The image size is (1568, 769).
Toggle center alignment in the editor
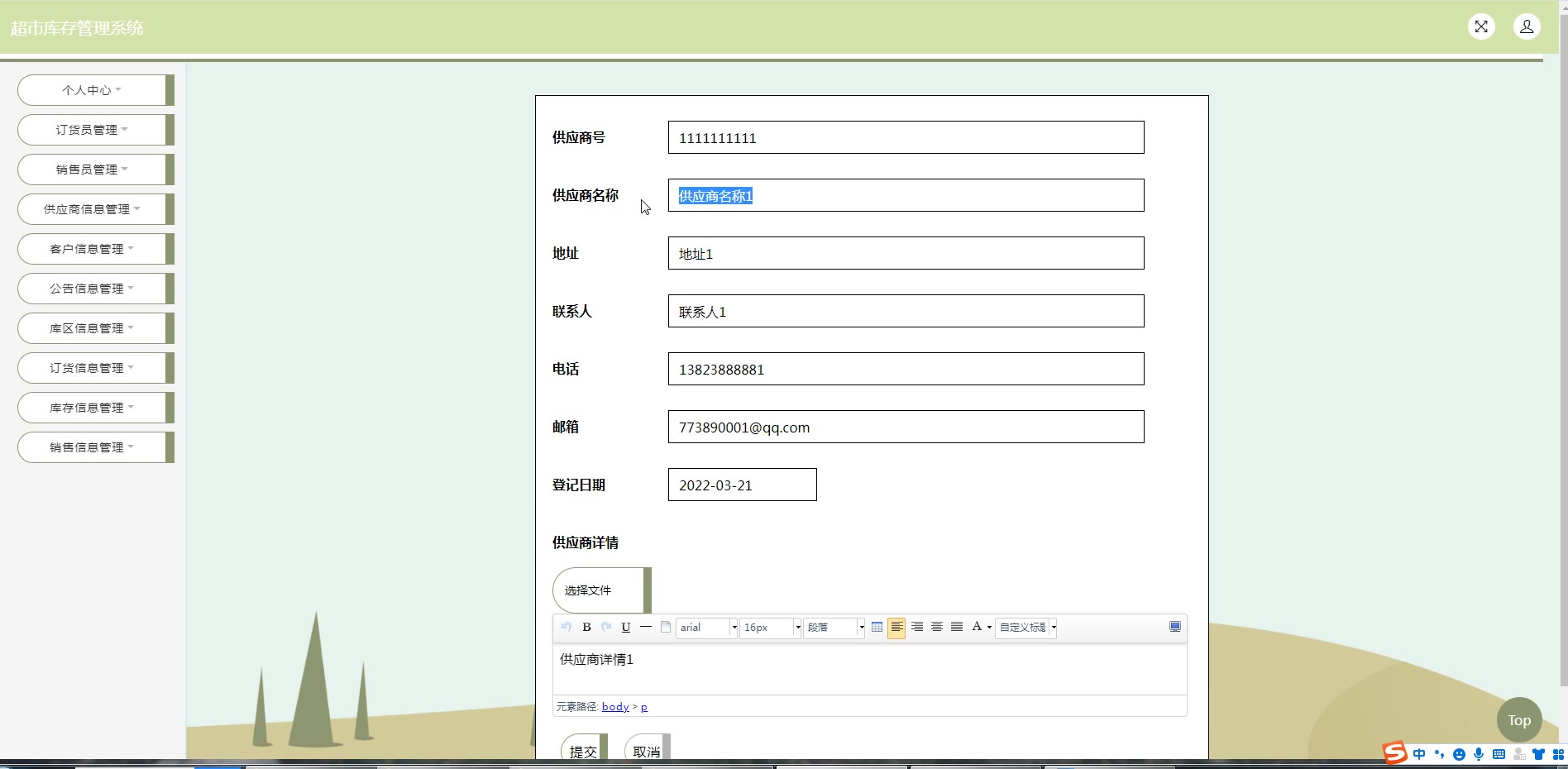click(x=937, y=627)
